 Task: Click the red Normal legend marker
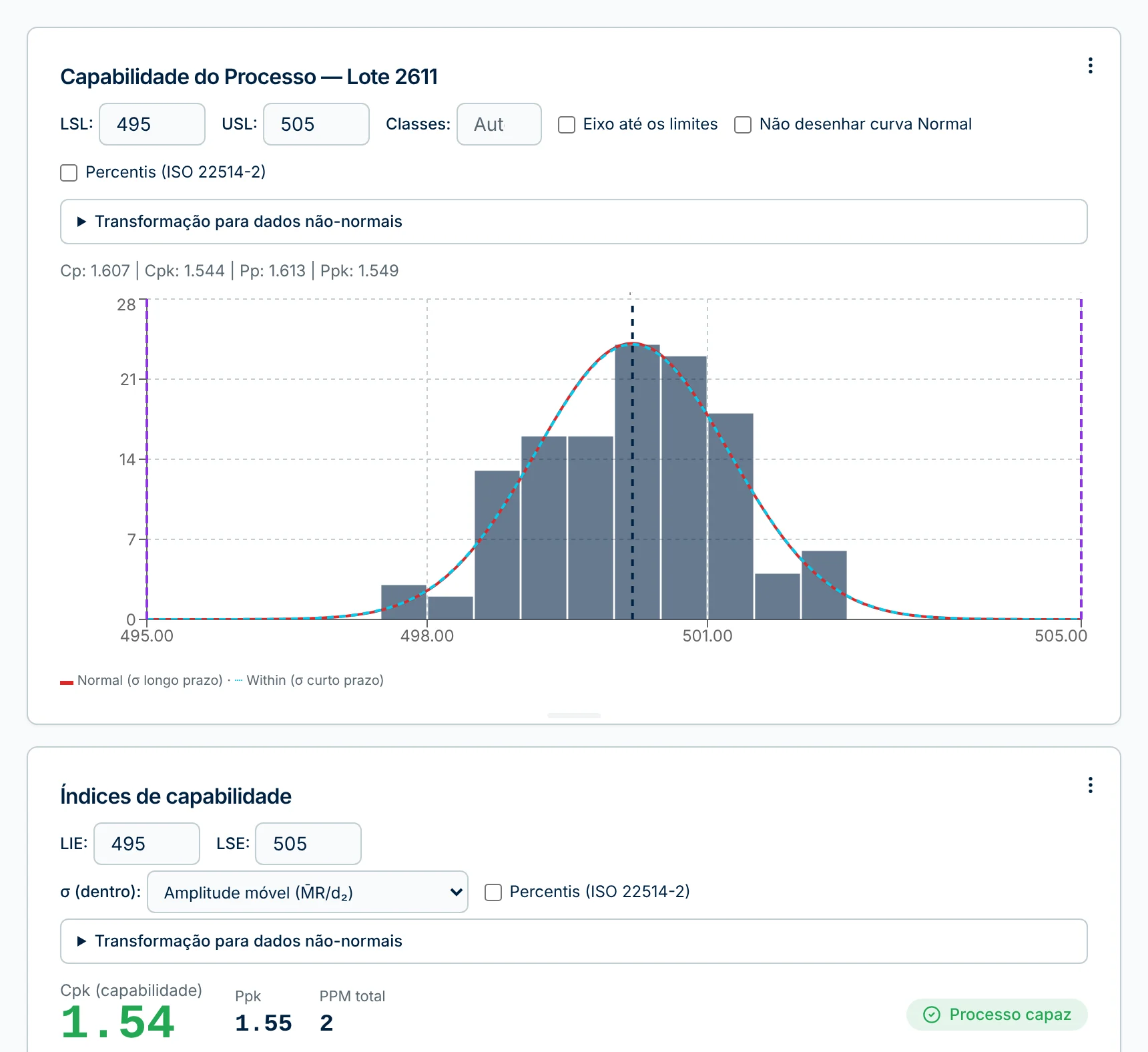67,682
